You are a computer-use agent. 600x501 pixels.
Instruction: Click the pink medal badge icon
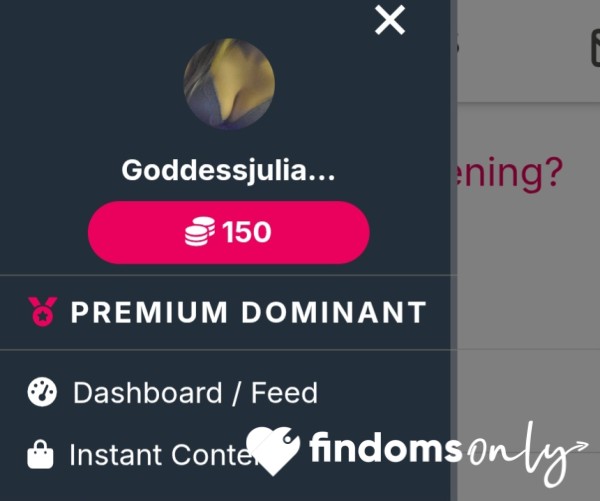tap(42, 312)
